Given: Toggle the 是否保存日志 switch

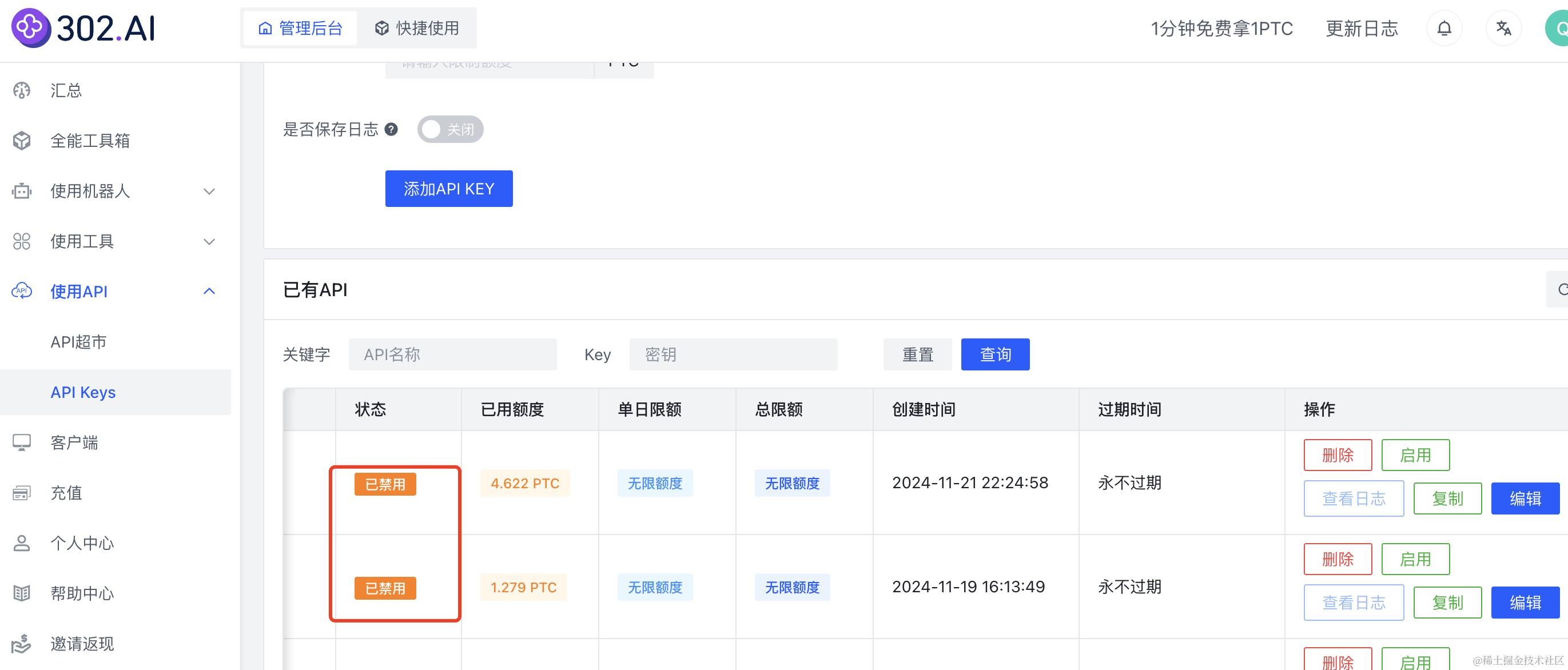Looking at the screenshot, I should [450, 129].
